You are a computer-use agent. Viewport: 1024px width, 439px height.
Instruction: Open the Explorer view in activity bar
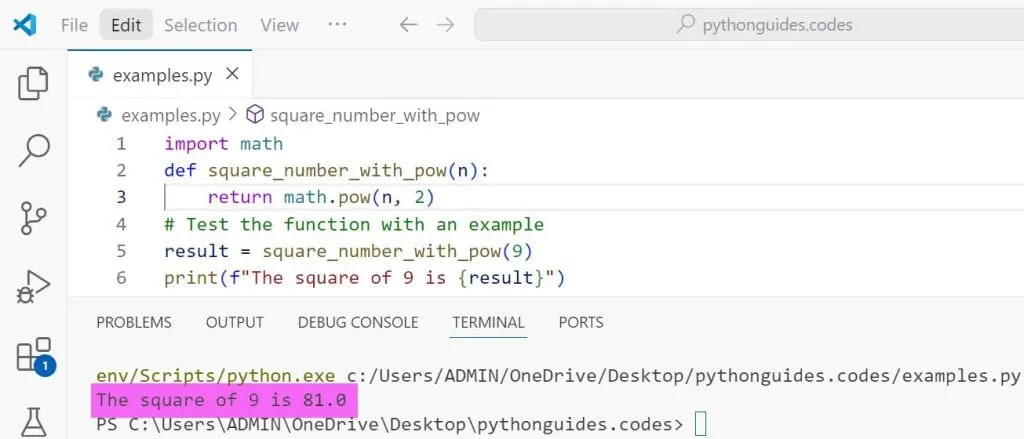click(x=34, y=83)
